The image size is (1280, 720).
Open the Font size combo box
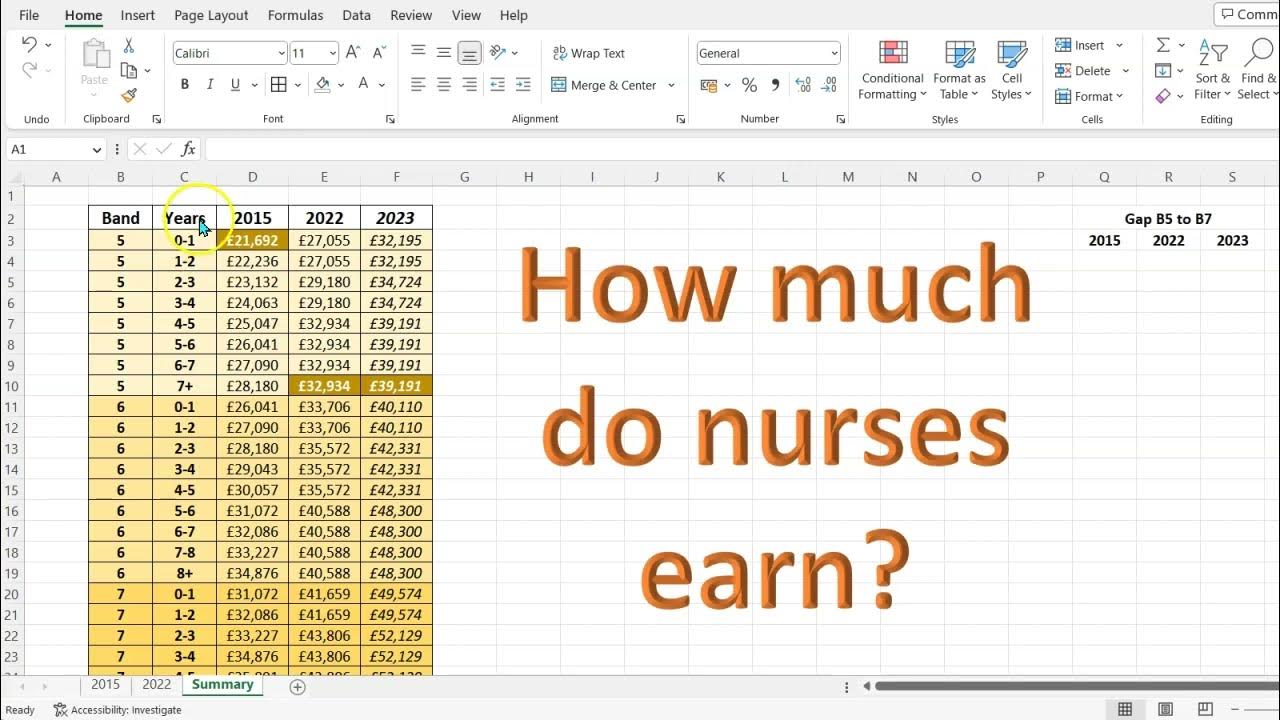pos(314,53)
